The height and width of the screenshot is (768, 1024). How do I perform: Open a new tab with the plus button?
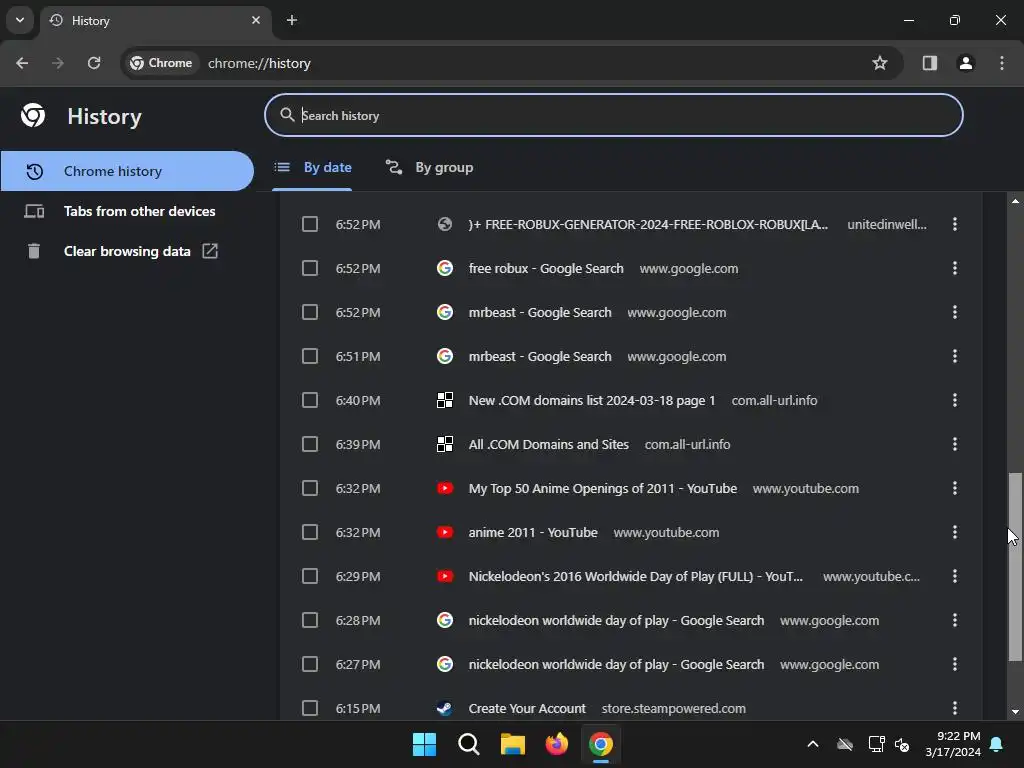(292, 20)
